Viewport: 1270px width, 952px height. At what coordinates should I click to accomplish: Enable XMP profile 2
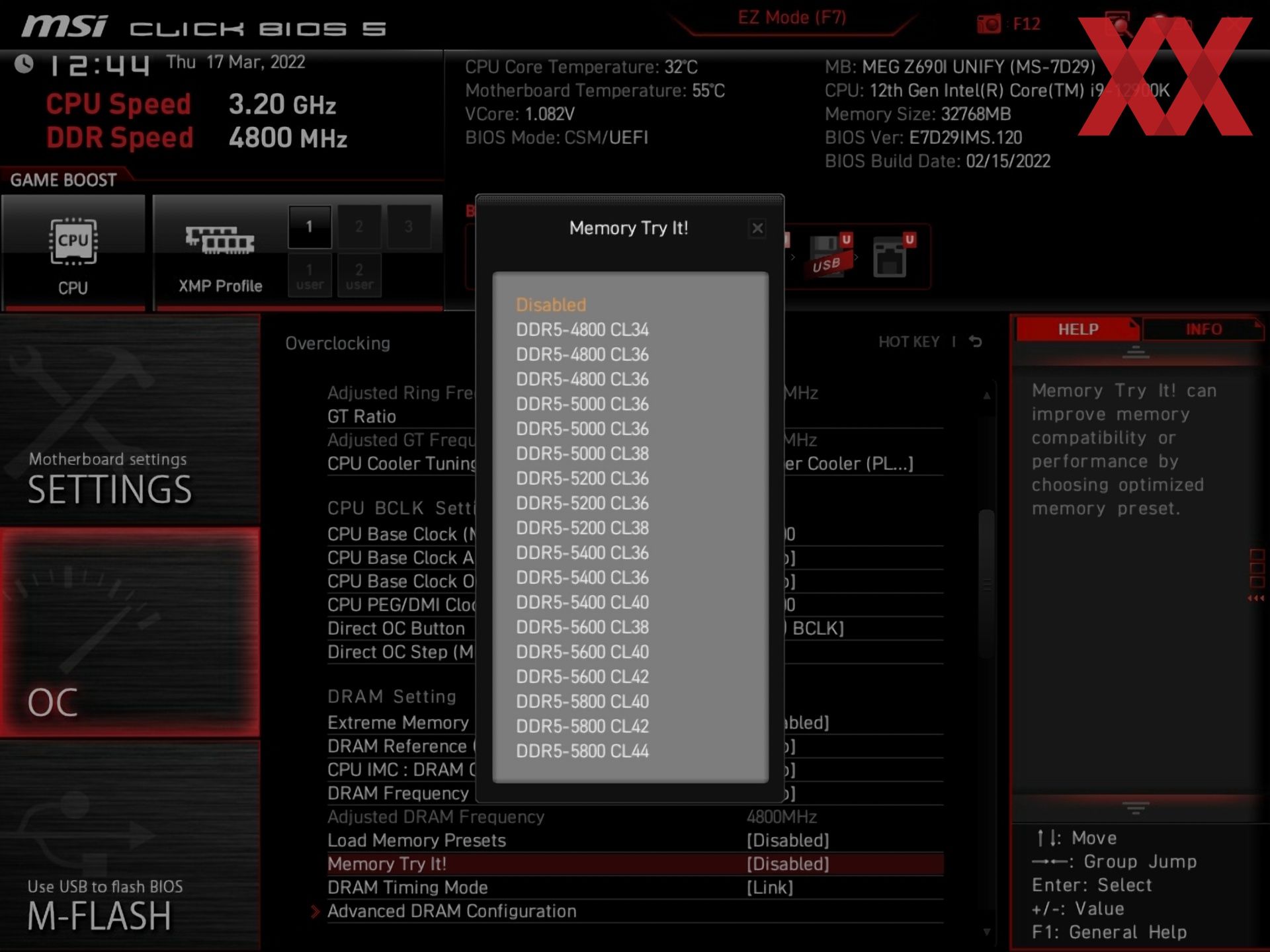tap(359, 227)
